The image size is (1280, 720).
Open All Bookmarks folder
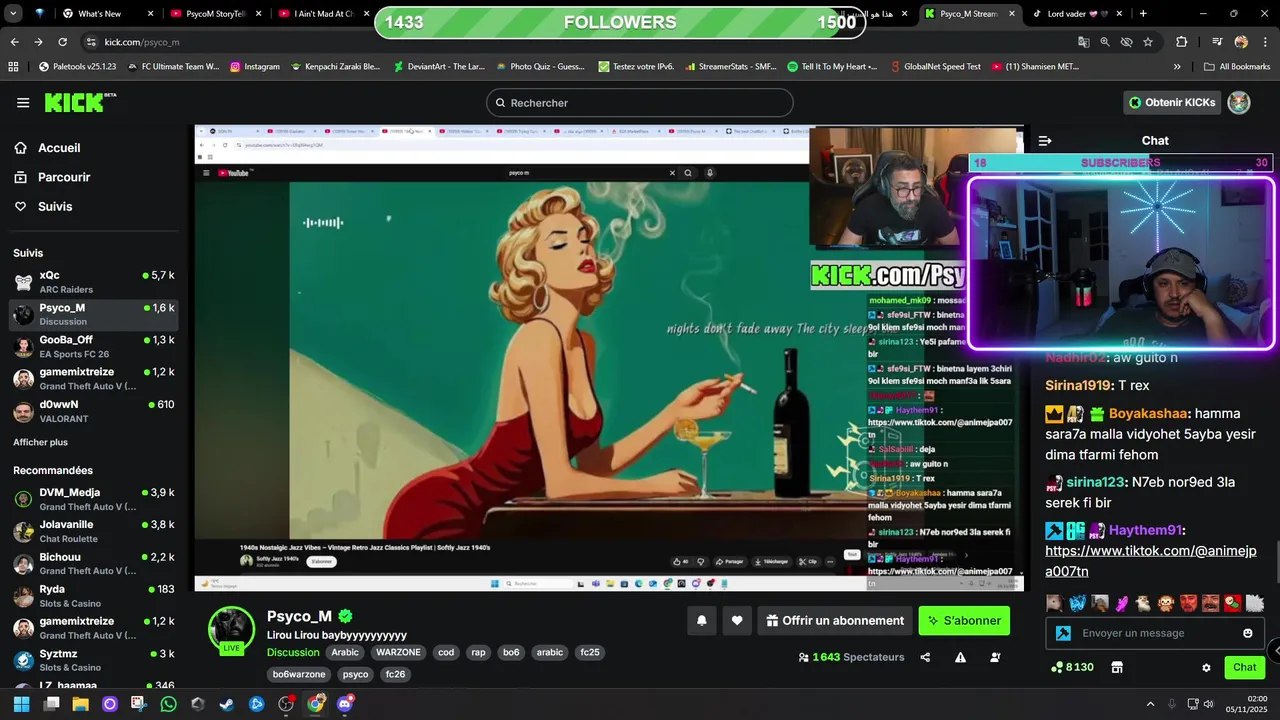coord(1237,67)
